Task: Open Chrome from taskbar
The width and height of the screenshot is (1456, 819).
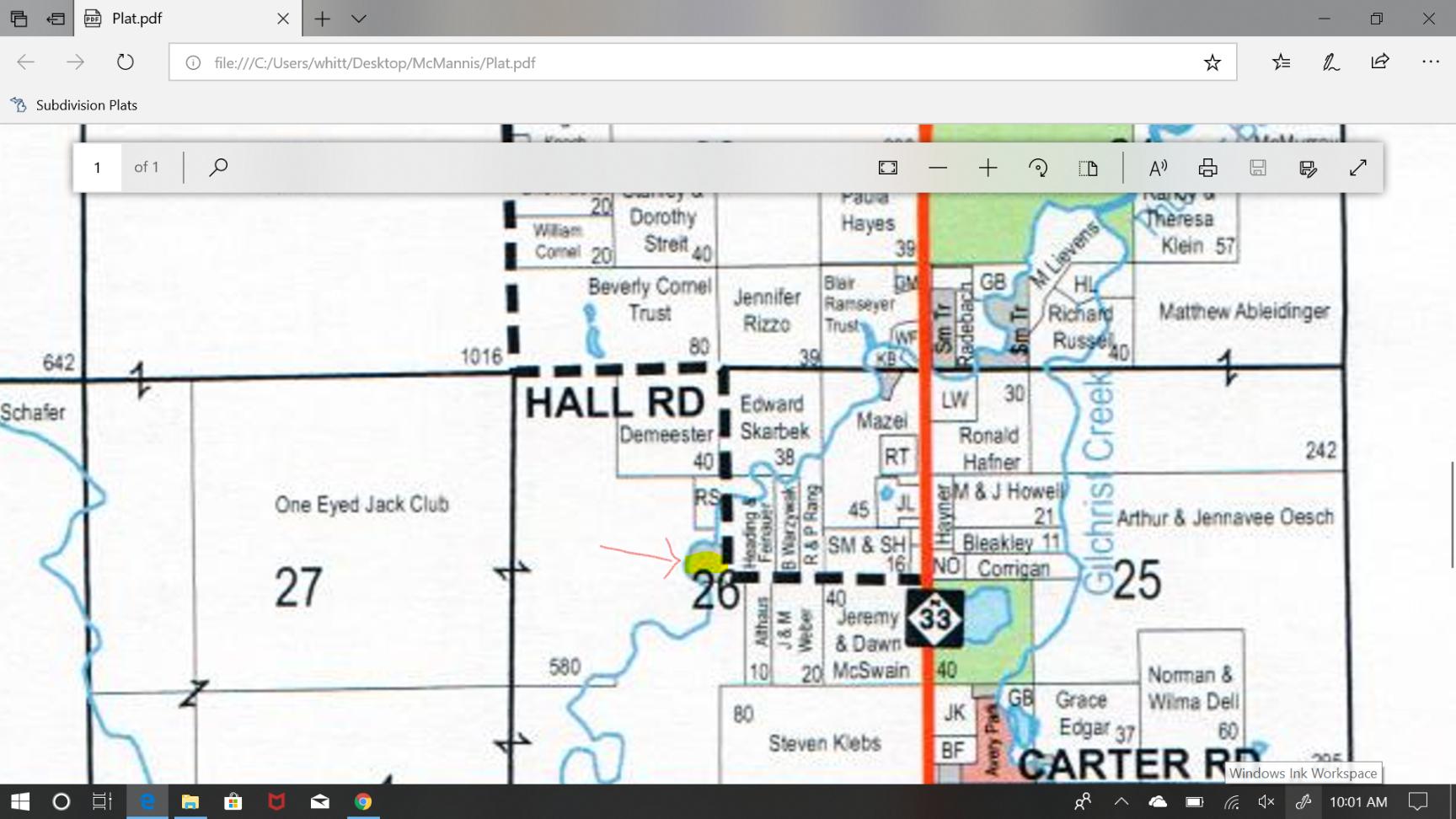Action: coord(363,801)
